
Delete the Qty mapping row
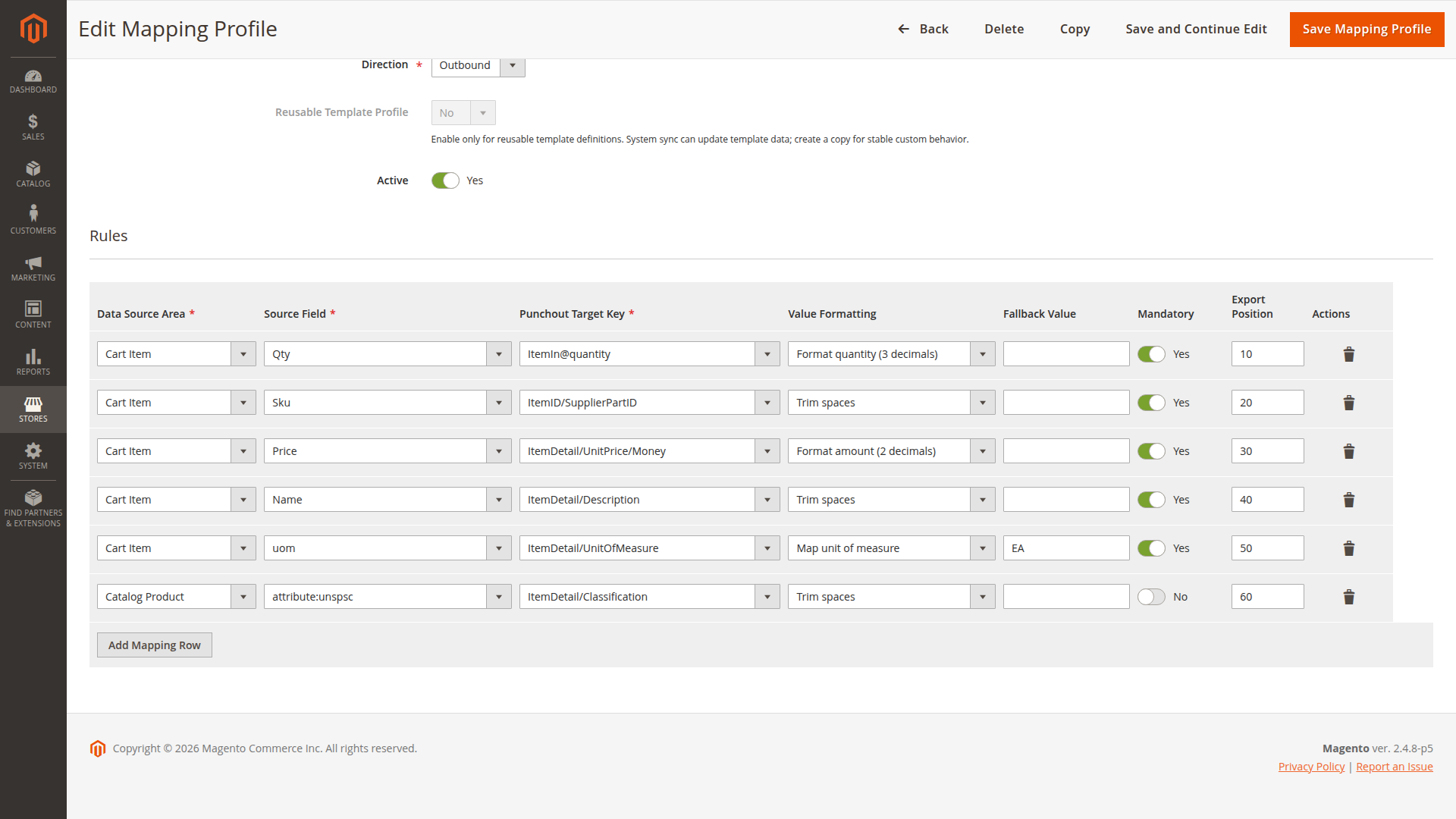1349,354
